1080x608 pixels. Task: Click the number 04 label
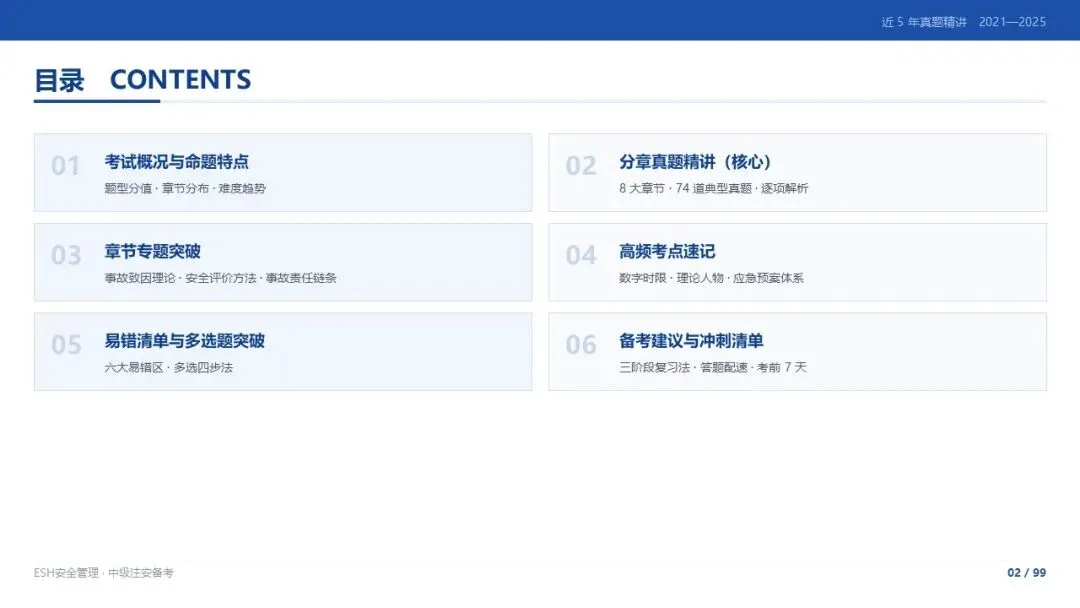(581, 255)
